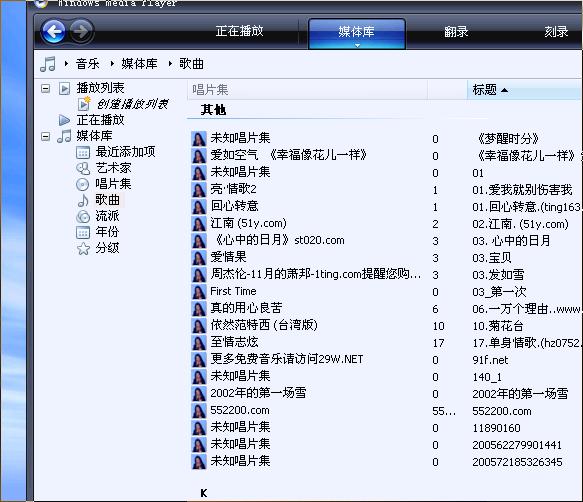Click the 分级 star rating icon
The image size is (583, 502).
[83, 248]
